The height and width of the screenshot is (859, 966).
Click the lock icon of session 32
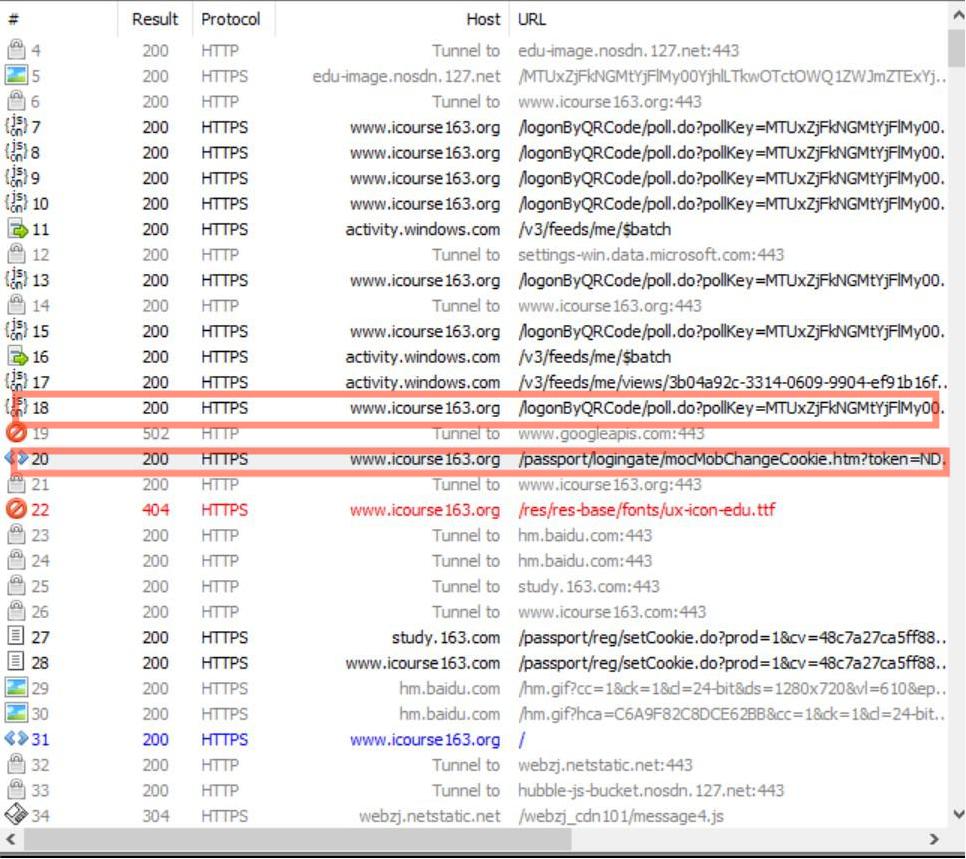(x=16, y=764)
